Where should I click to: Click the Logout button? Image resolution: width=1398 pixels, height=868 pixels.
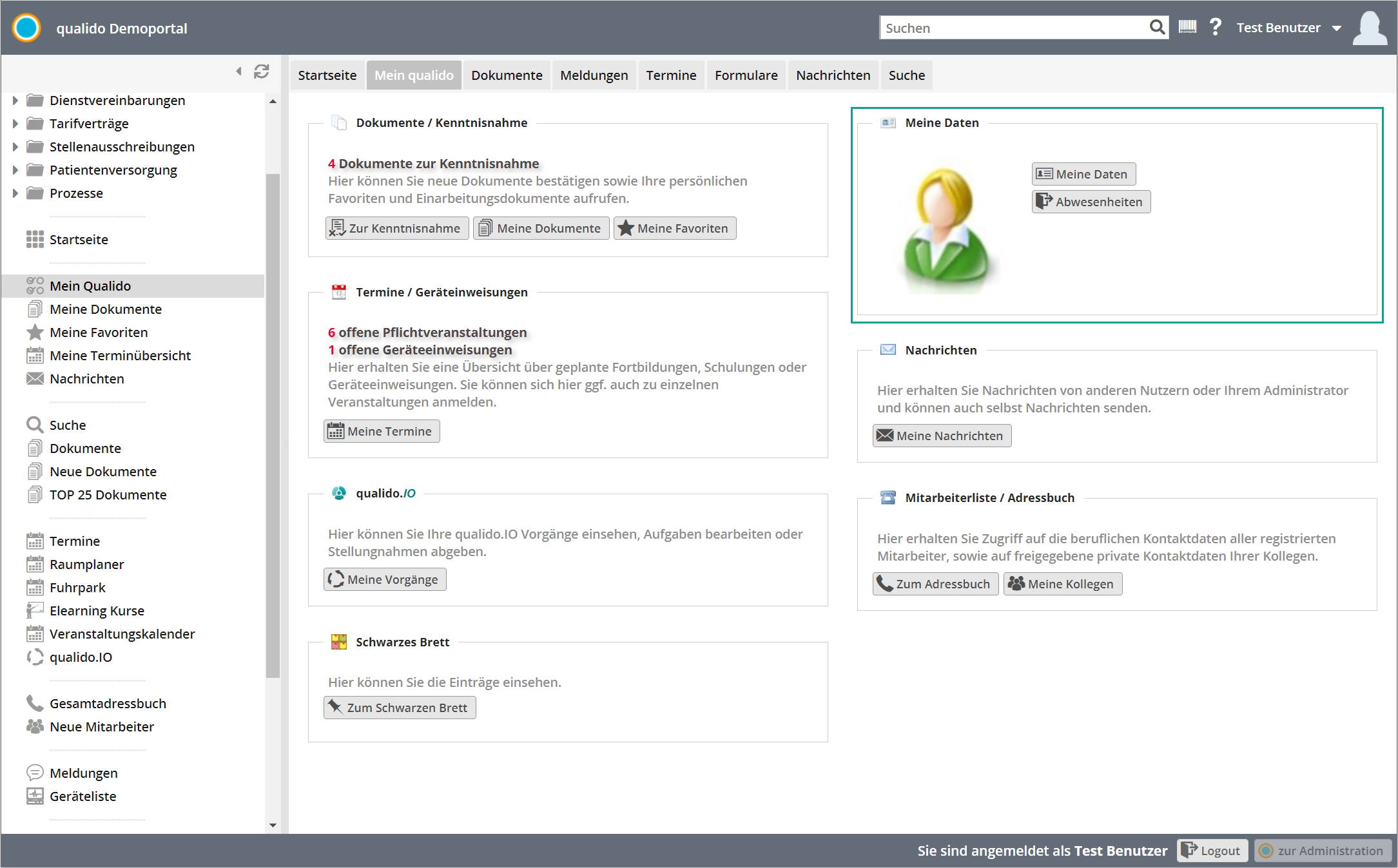click(x=1212, y=851)
